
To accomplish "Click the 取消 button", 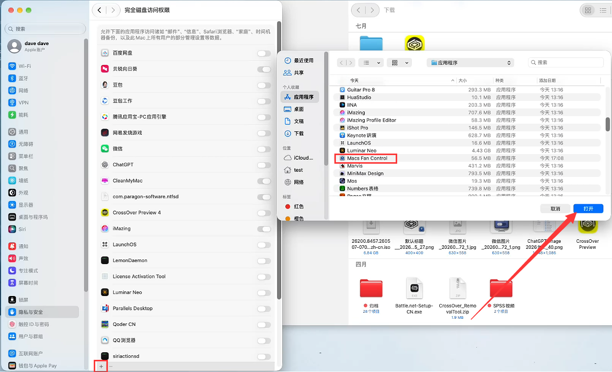I will pyautogui.click(x=555, y=209).
